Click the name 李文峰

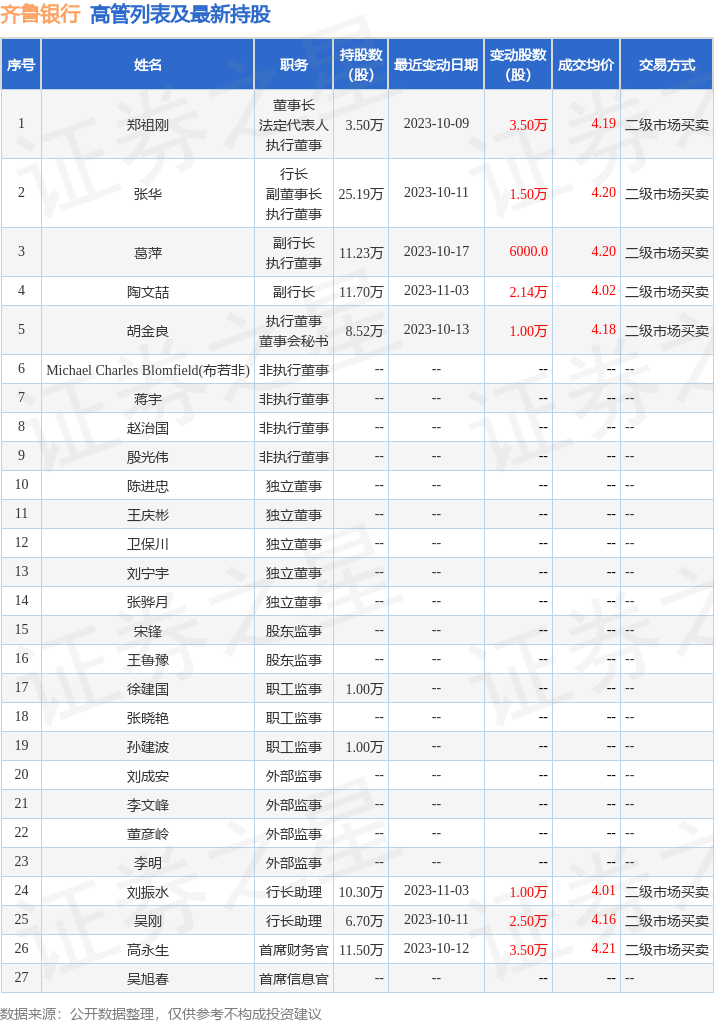[147, 805]
